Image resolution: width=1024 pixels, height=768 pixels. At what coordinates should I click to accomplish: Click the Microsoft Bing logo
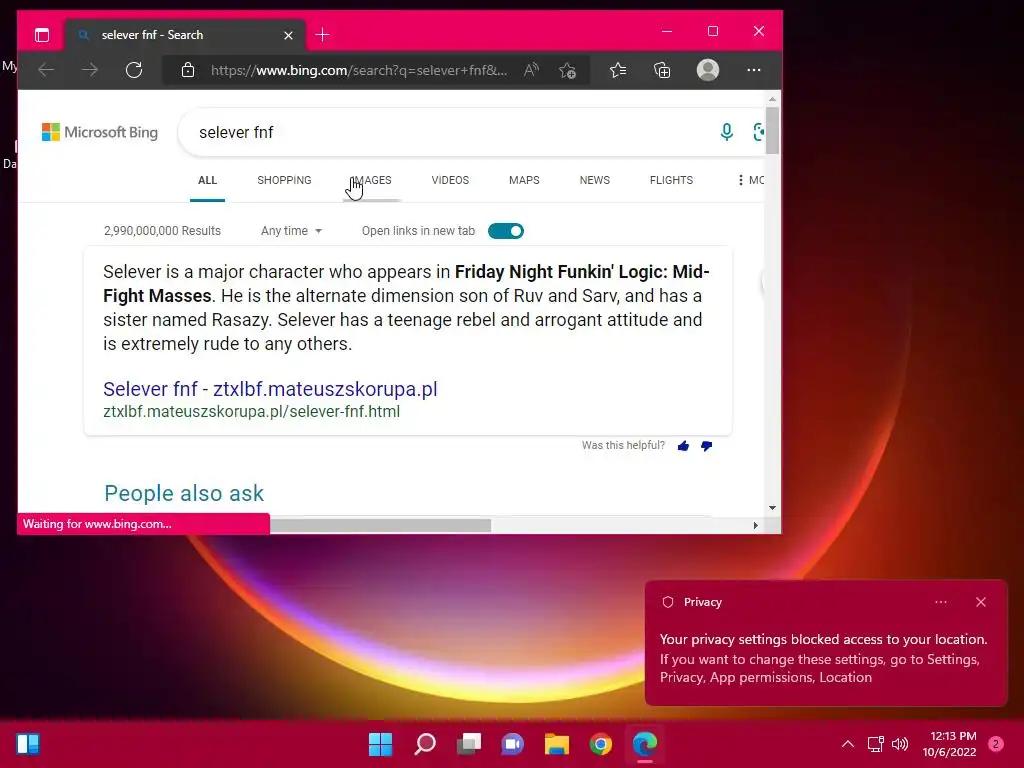(100, 132)
